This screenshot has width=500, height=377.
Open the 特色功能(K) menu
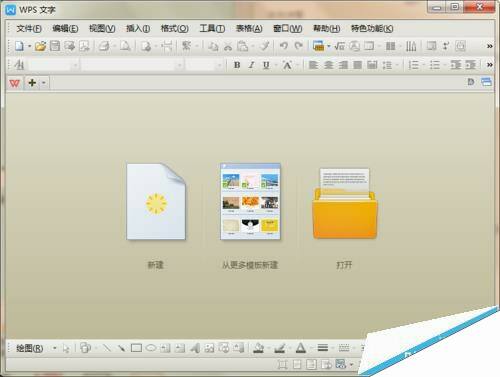(x=372, y=29)
